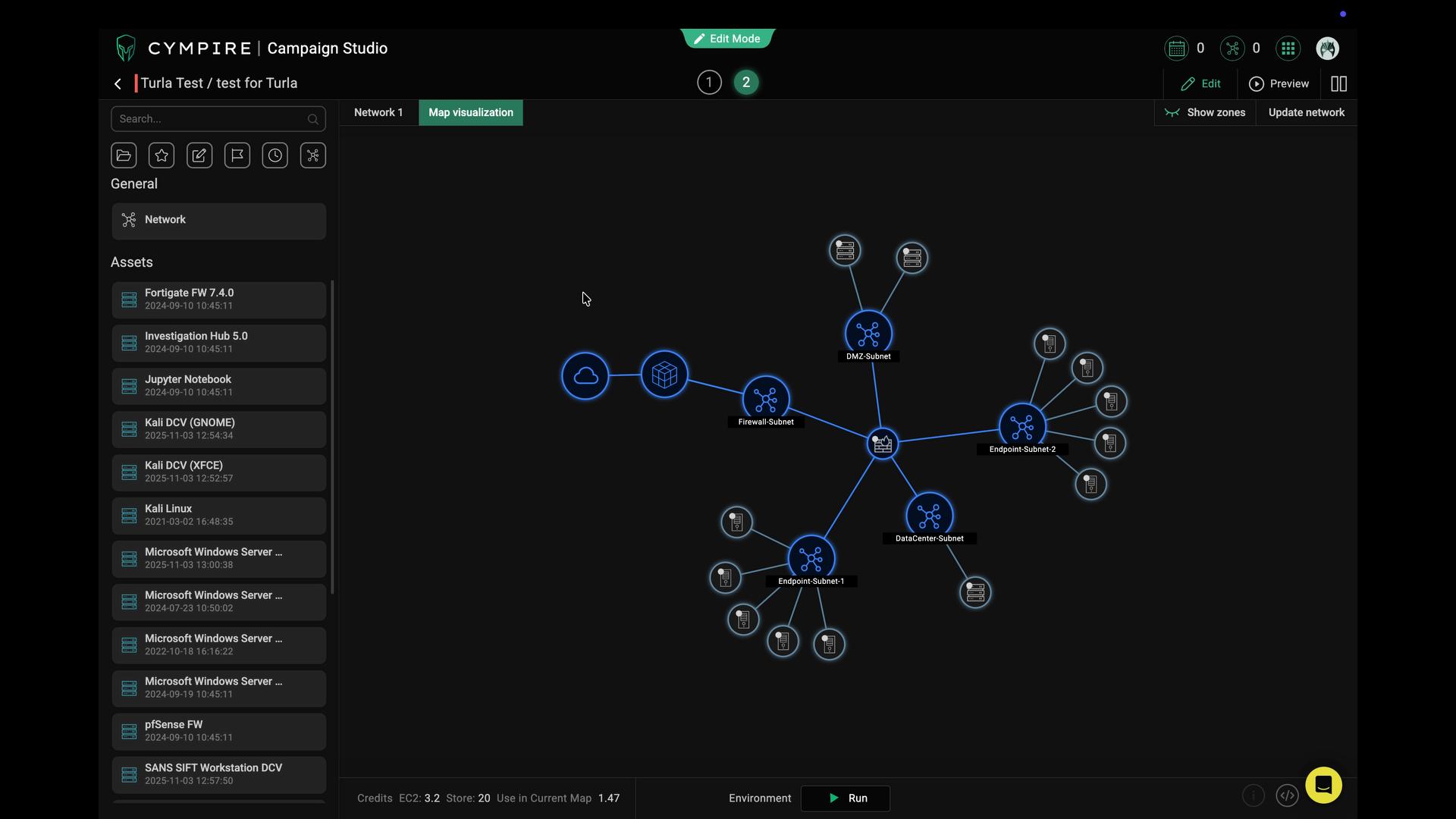This screenshot has height=819, width=1456.
Task: Toggle the split panel layout icon
Action: pyautogui.click(x=1339, y=83)
